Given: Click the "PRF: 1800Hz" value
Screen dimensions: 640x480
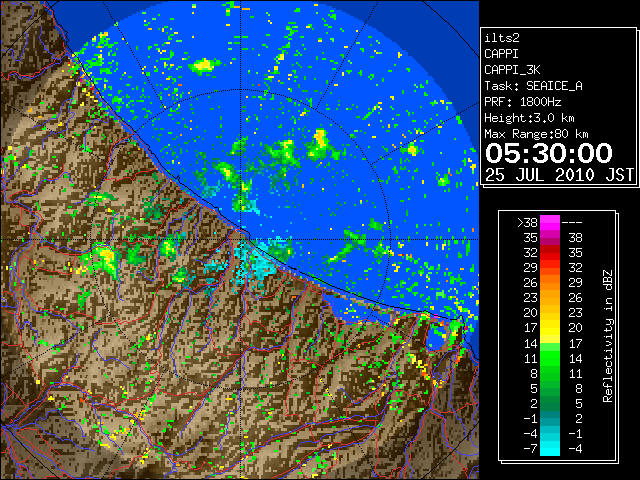Looking at the screenshot, I should [x=523, y=102].
